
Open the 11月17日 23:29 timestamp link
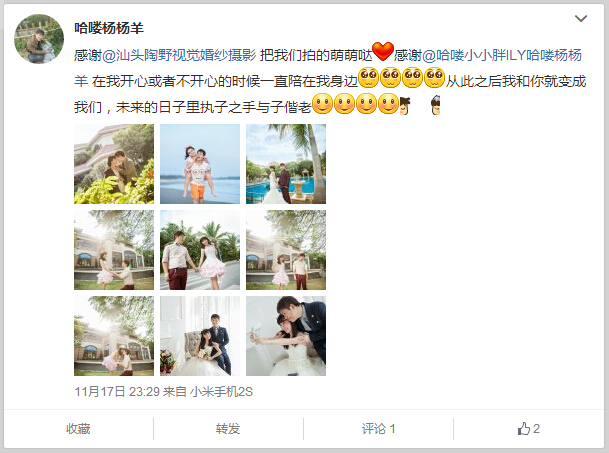[x=117, y=391]
